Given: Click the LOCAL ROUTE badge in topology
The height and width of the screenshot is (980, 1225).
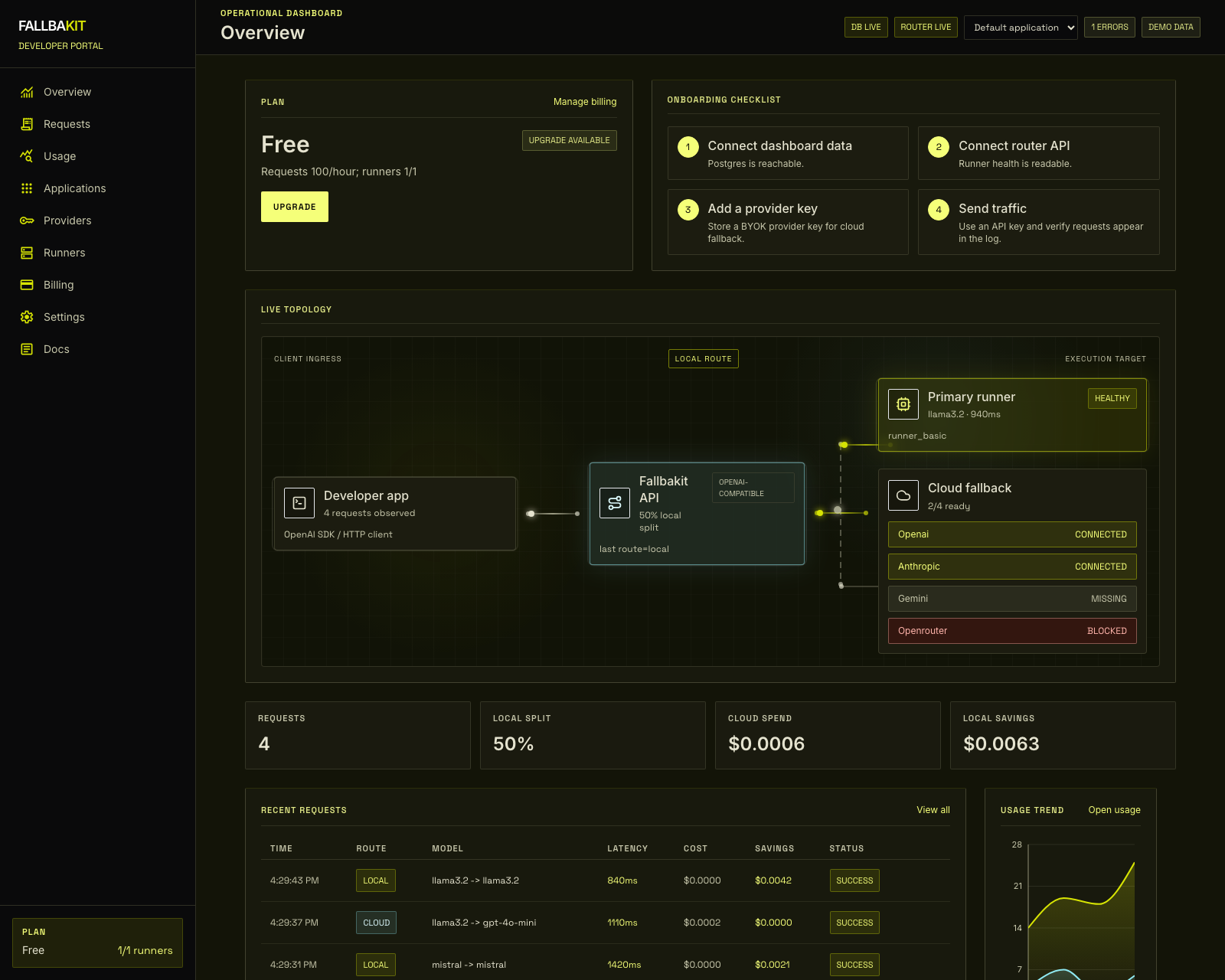Looking at the screenshot, I should click(703, 359).
